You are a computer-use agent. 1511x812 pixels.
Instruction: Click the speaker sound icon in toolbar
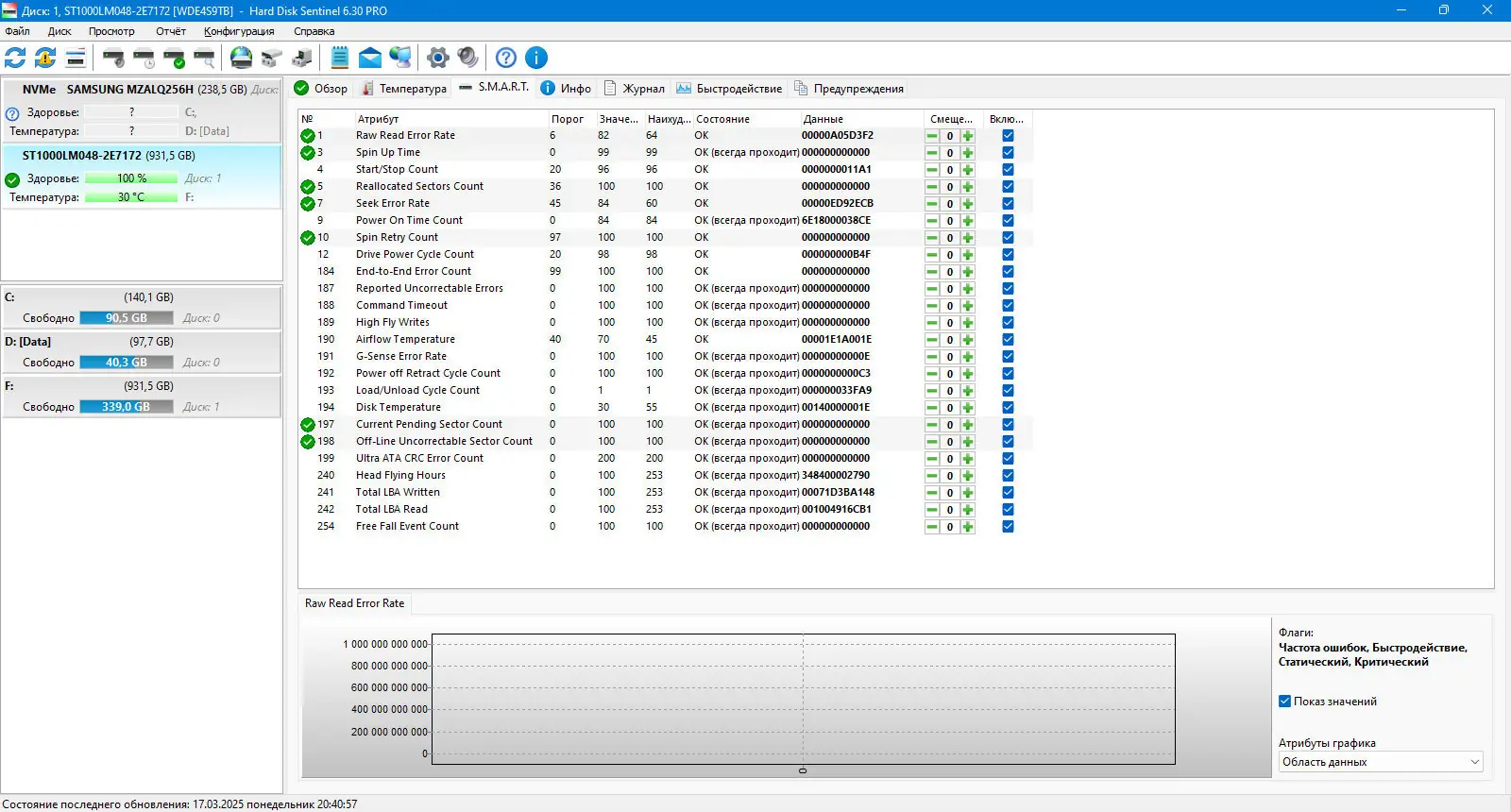tap(467, 58)
